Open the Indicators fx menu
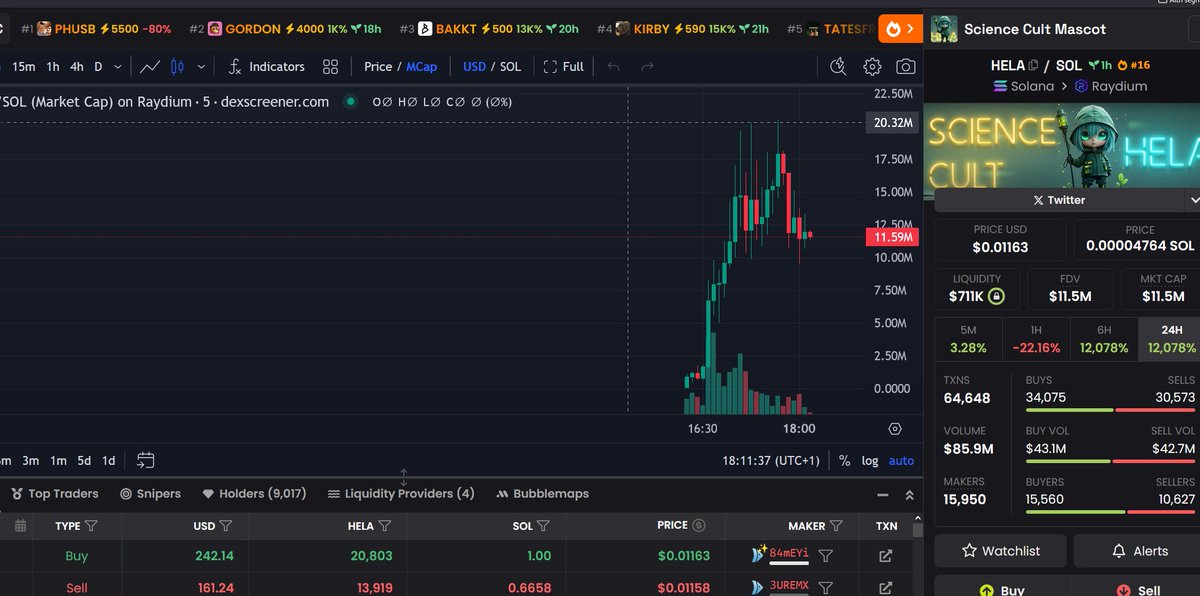The image size is (1200, 596). (x=267, y=67)
